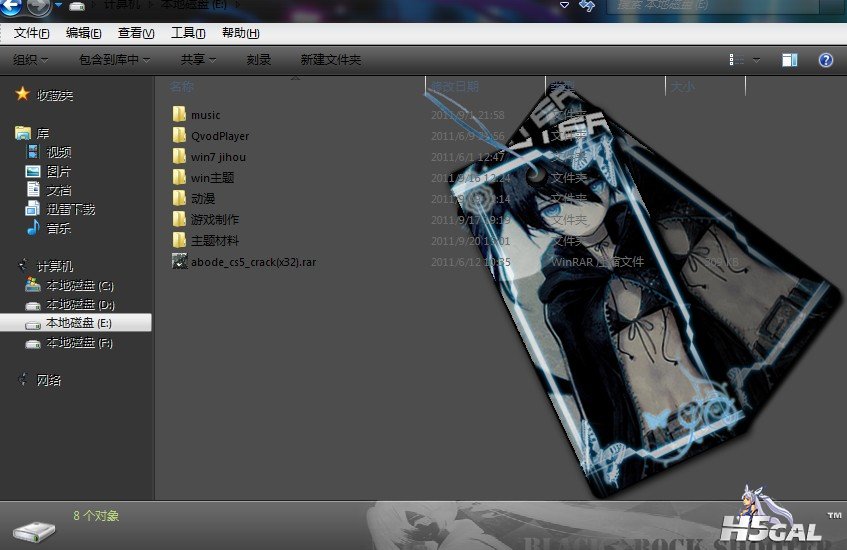Select 本地磁盘 (C:) drive
The width and height of the screenshot is (847, 550).
(x=80, y=285)
